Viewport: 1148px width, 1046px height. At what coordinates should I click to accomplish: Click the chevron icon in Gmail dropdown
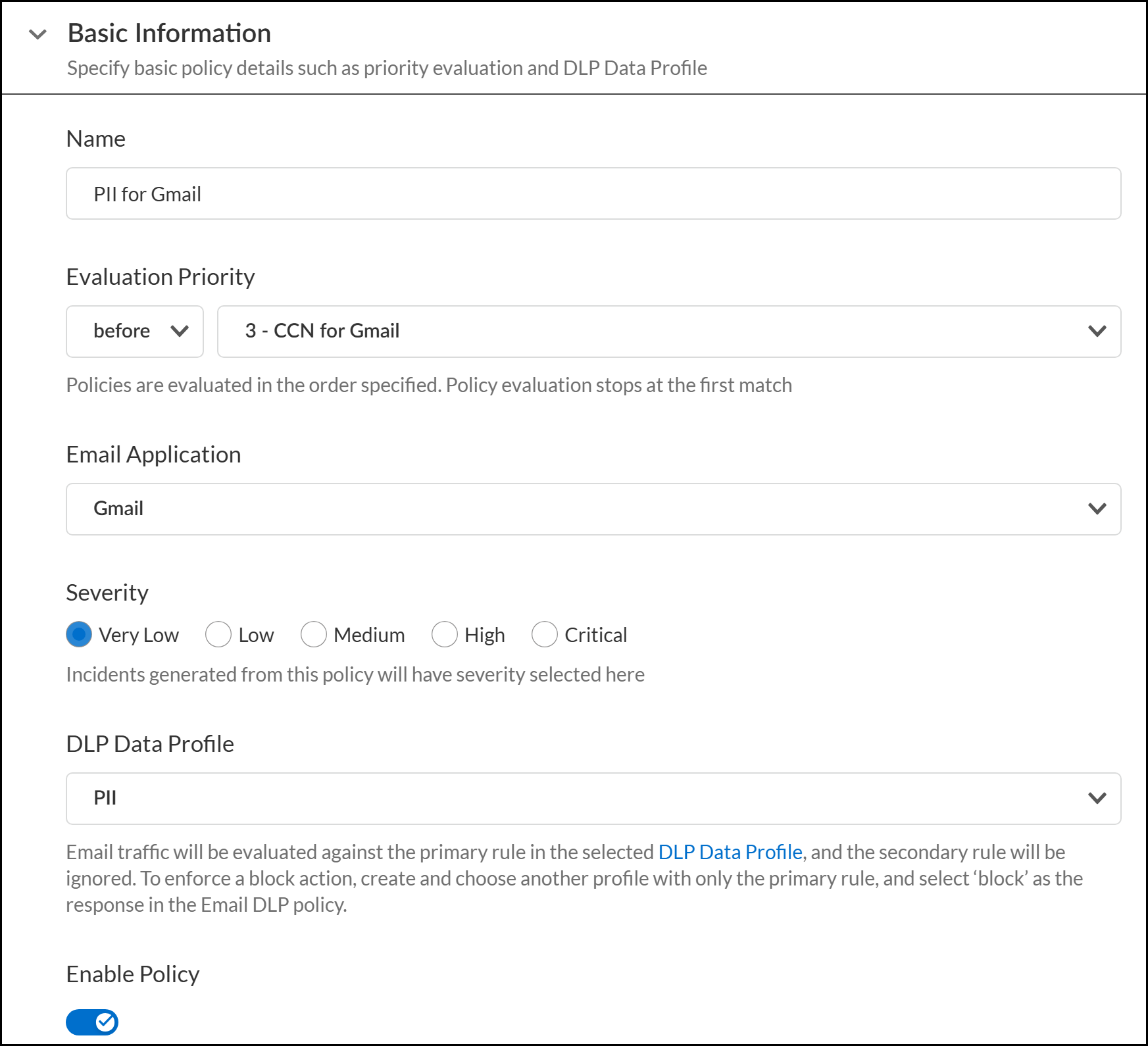pos(1097,509)
